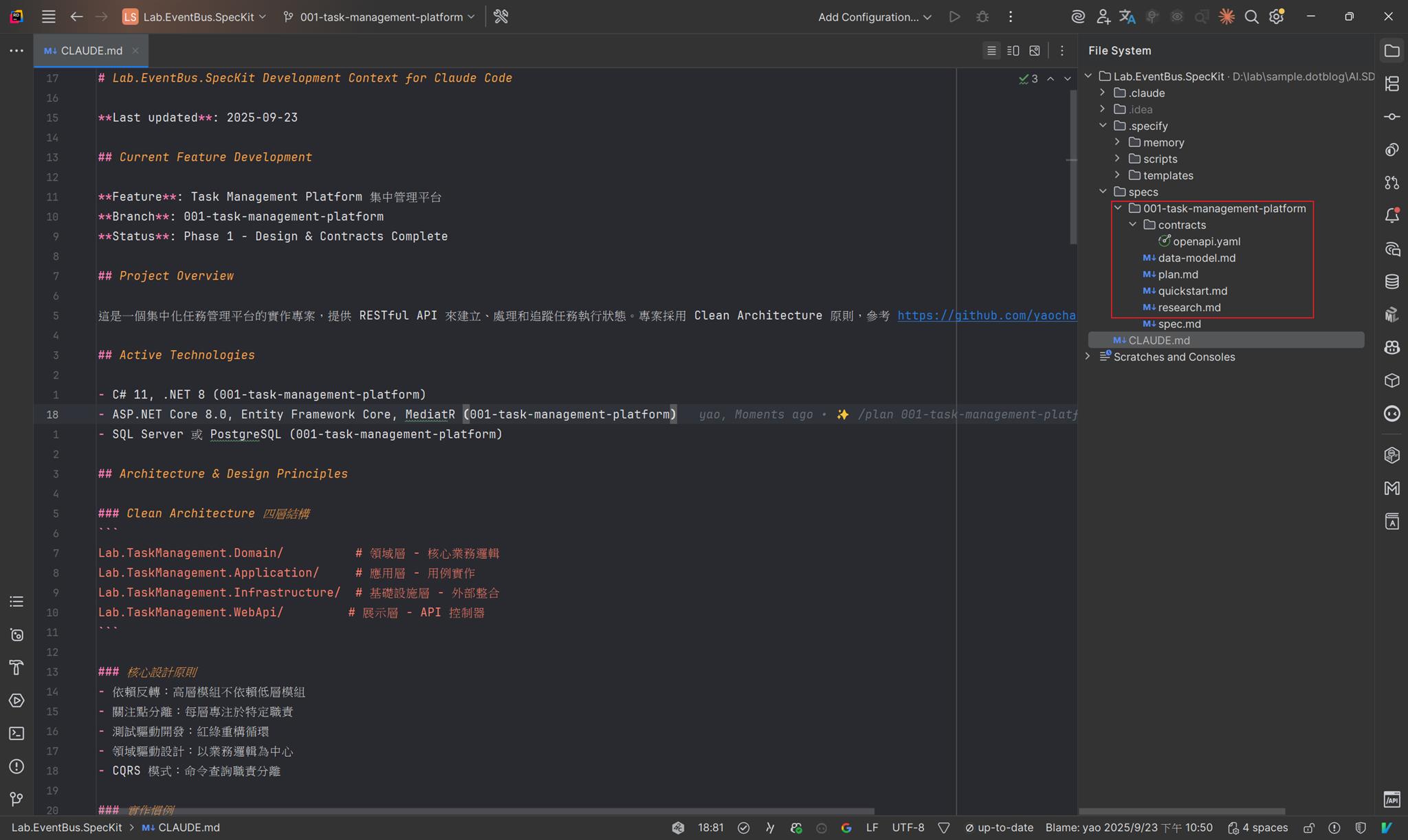Click the editor horizontal scrollbar
The height and width of the screenshot is (840, 1408).
pyautogui.click(x=487, y=811)
